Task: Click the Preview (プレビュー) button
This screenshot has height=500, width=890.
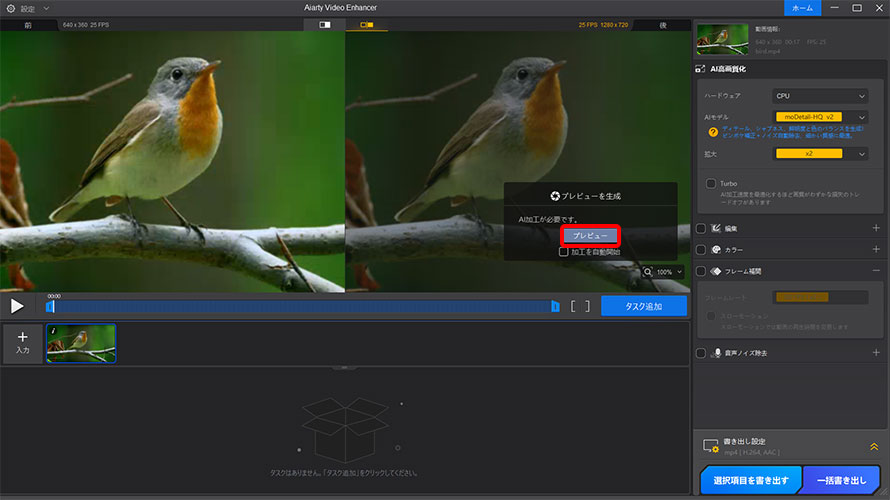Action: (590, 236)
